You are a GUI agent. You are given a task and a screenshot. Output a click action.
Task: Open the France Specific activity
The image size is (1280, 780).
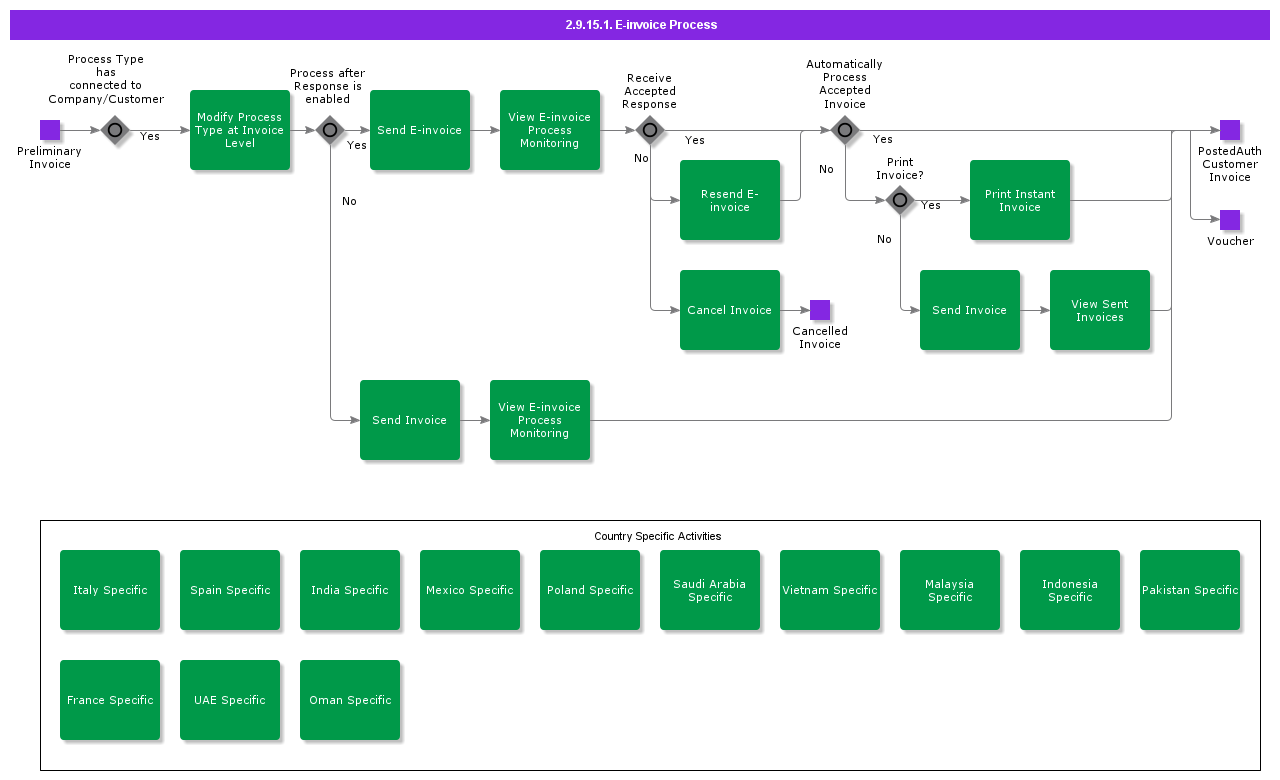pos(110,700)
